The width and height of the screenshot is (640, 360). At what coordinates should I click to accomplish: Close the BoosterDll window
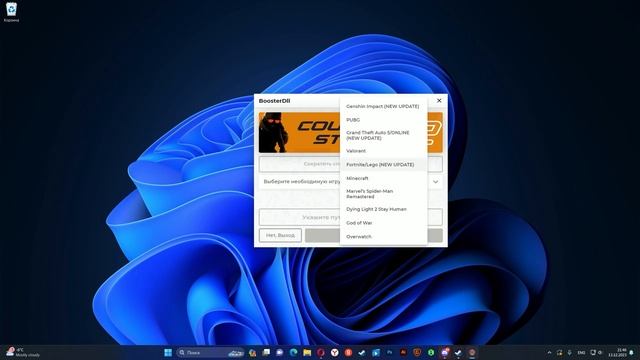point(439,100)
